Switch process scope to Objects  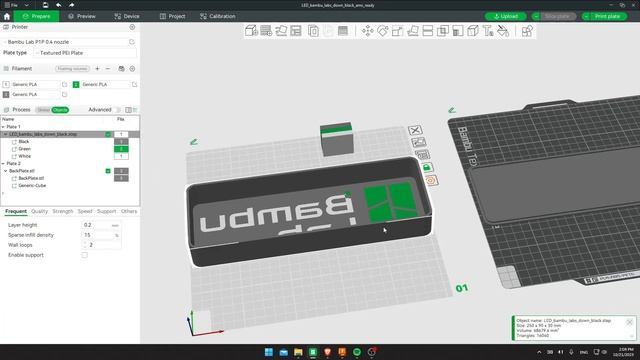(x=60, y=110)
